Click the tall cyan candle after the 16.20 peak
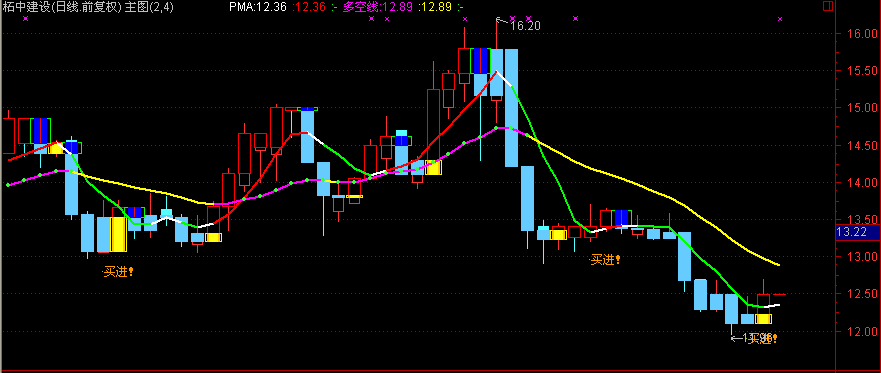This screenshot has height=373, width=881. [511, 108]
